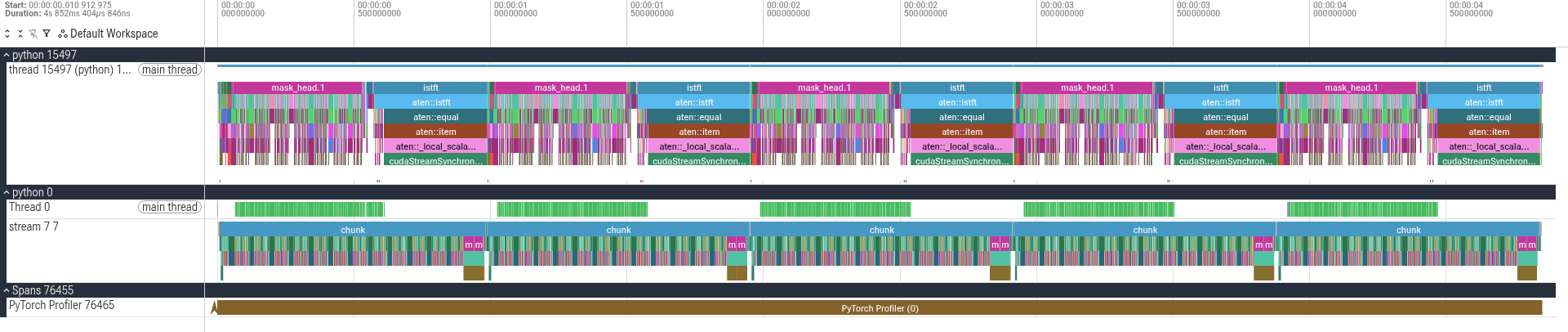1568x332 pixels.
Task: Click the 00:00:02 500000000 time marker
Action: point(925,9)
